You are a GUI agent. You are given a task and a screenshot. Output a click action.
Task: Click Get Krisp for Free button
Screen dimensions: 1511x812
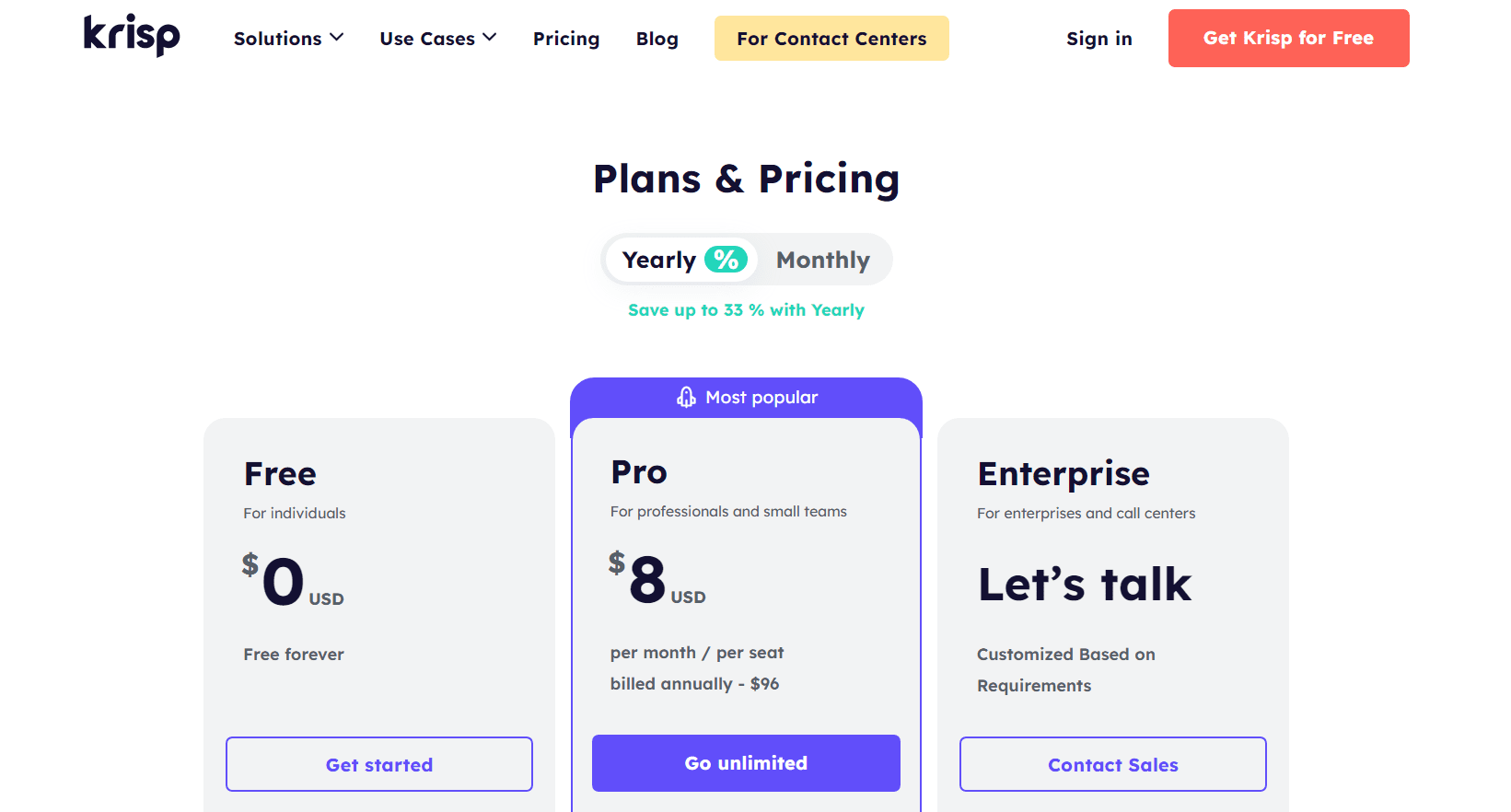(1289, 38)
